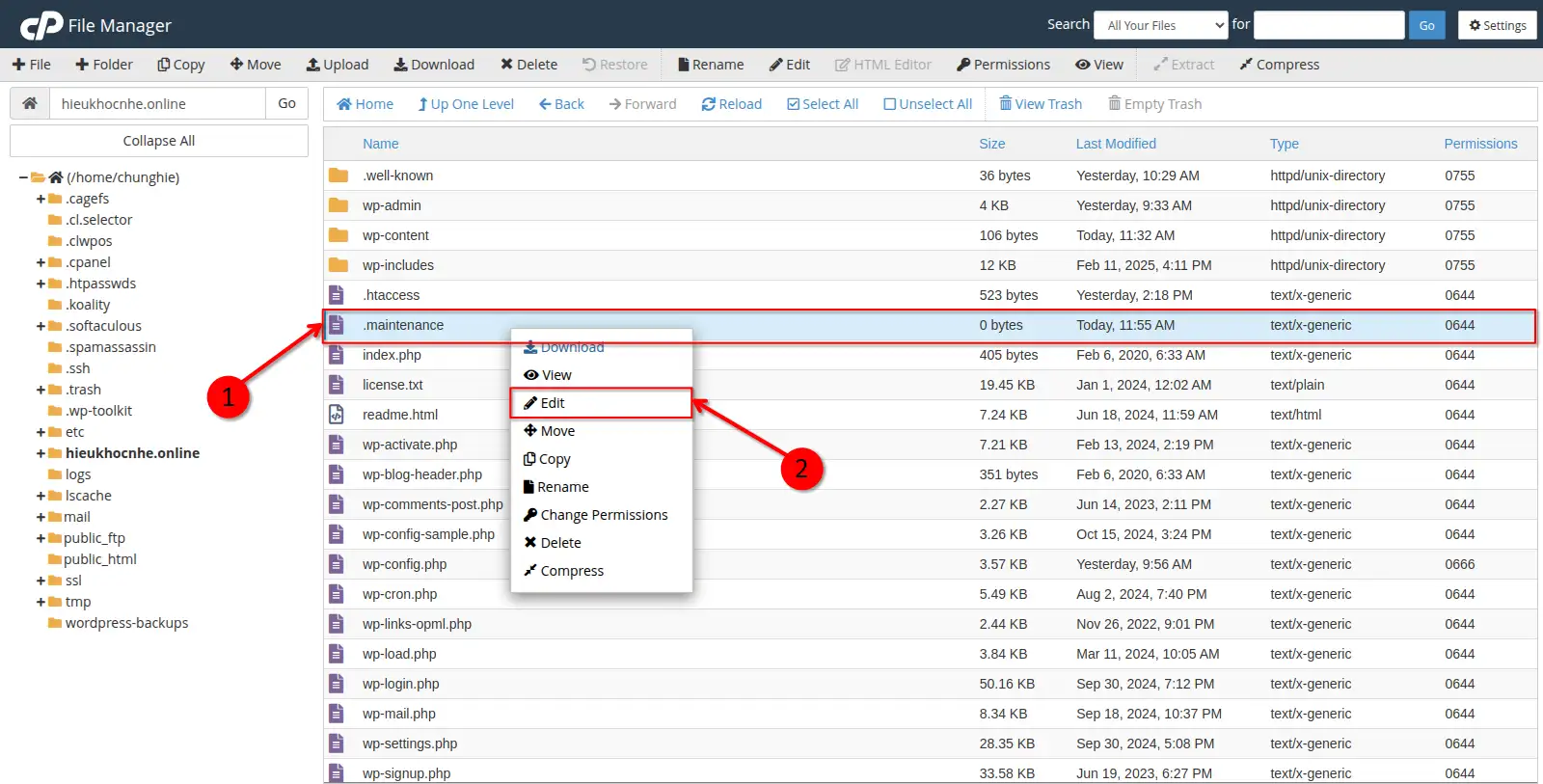The width and height of the screenshot is (1543, 784).
Task: Choose Change Permissions in the context menu
Action: [601, 515]
